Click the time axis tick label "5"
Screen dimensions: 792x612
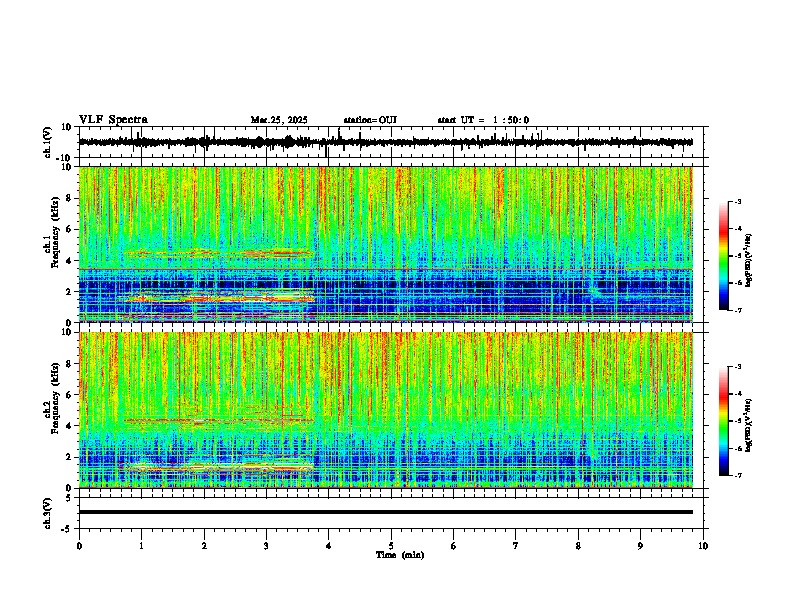[x=391, y=546]
